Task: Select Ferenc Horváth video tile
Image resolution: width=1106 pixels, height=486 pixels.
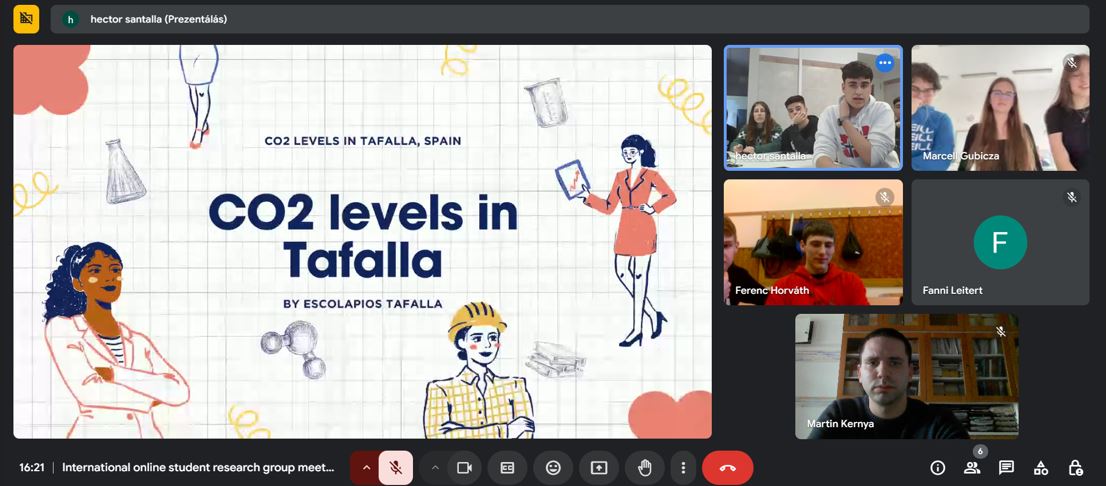Action: 813,242
